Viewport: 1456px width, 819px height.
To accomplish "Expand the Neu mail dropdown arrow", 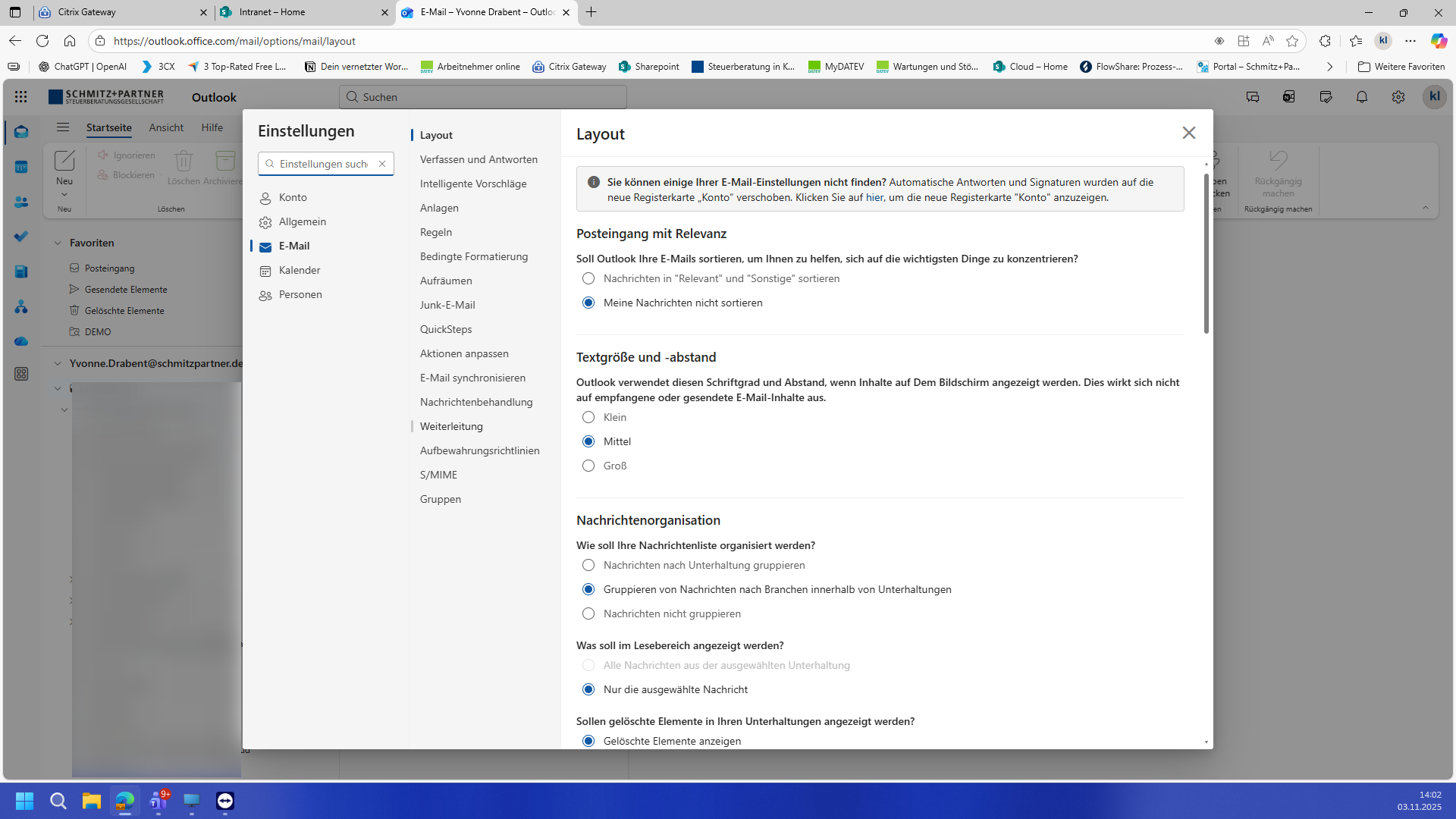I will pos(64,195).
